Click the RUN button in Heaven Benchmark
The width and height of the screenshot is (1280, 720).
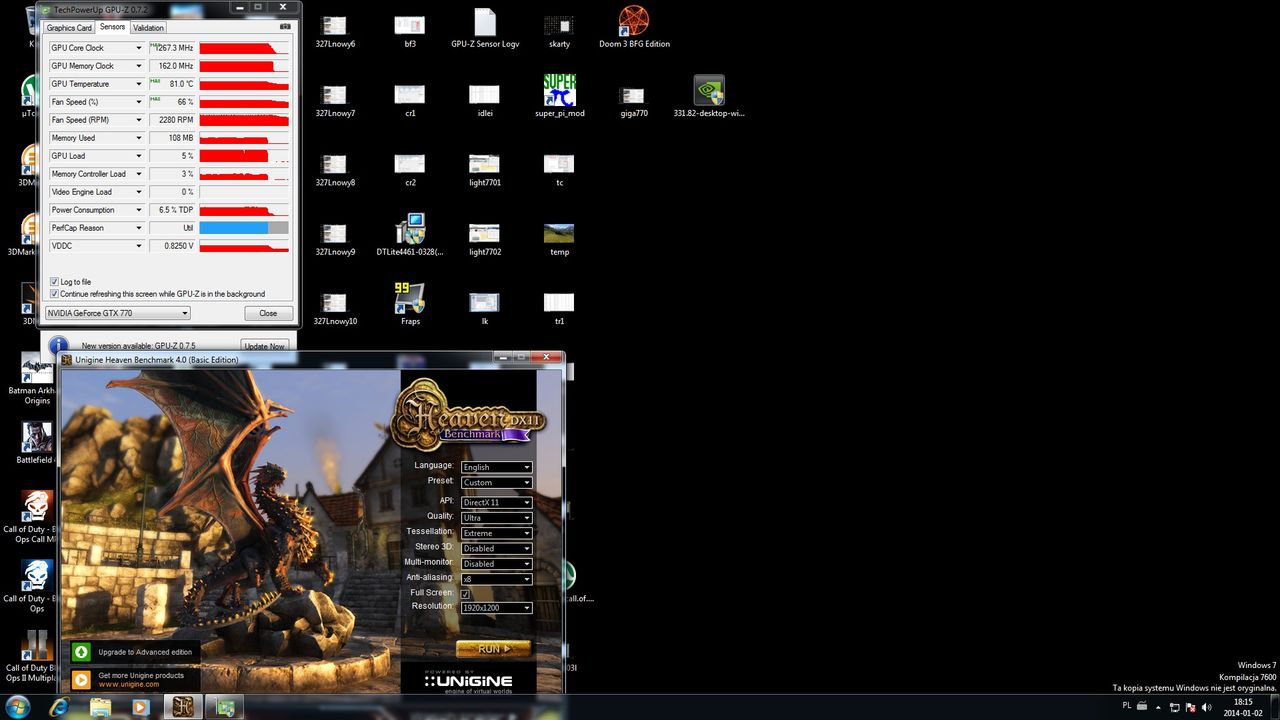[x=493, y=649]
